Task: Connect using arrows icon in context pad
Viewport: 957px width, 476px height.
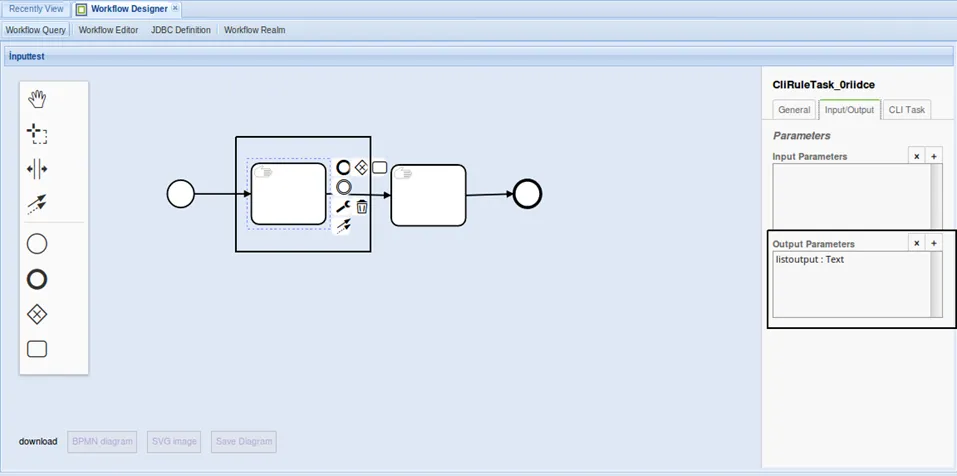Action: (x=344, y=226)
